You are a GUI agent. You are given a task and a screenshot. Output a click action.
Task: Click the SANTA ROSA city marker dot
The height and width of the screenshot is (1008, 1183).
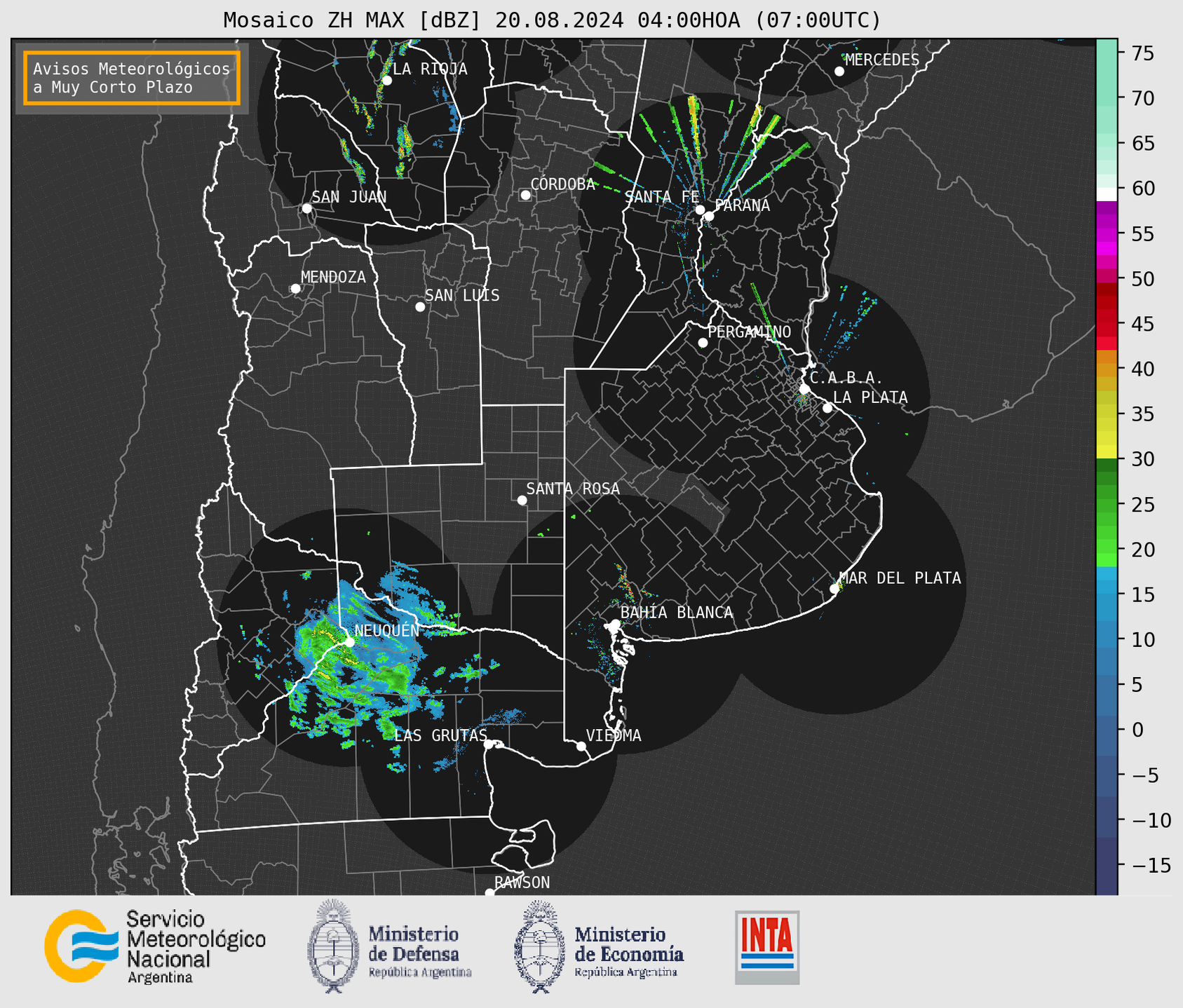tap(522, 500)
